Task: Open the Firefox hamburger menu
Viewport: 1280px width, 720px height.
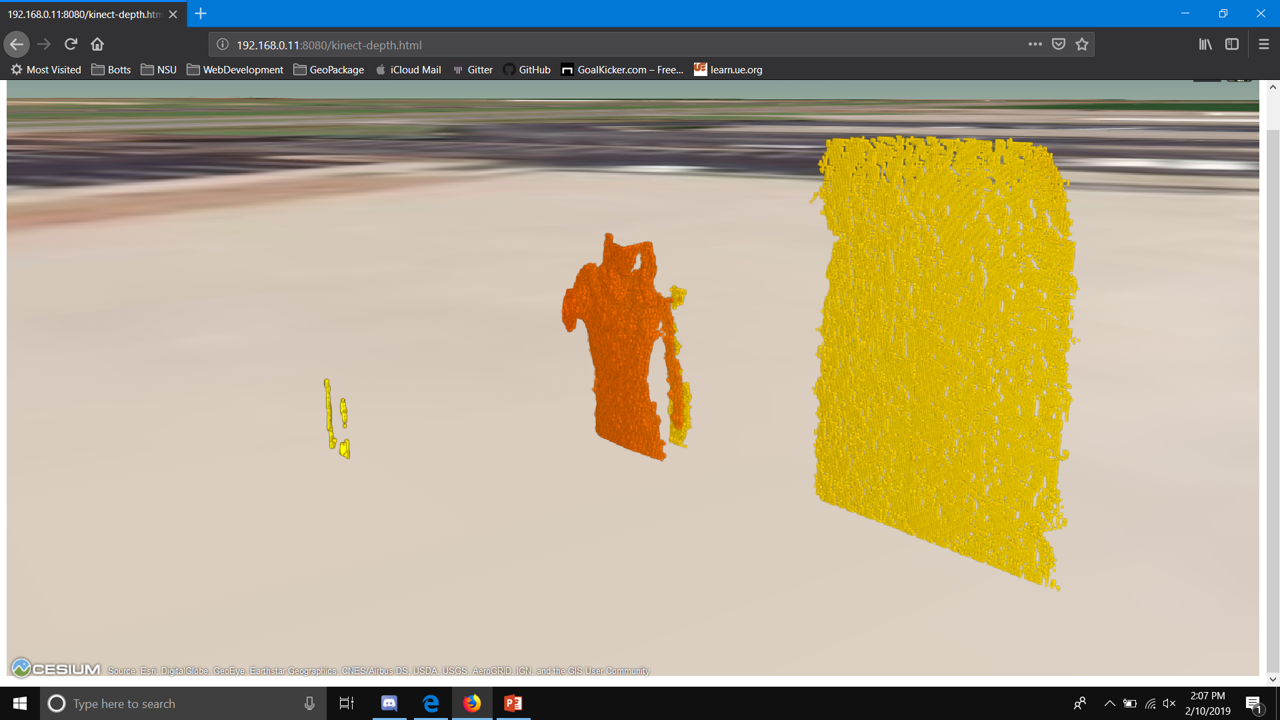Action: tap(1264, 44)
